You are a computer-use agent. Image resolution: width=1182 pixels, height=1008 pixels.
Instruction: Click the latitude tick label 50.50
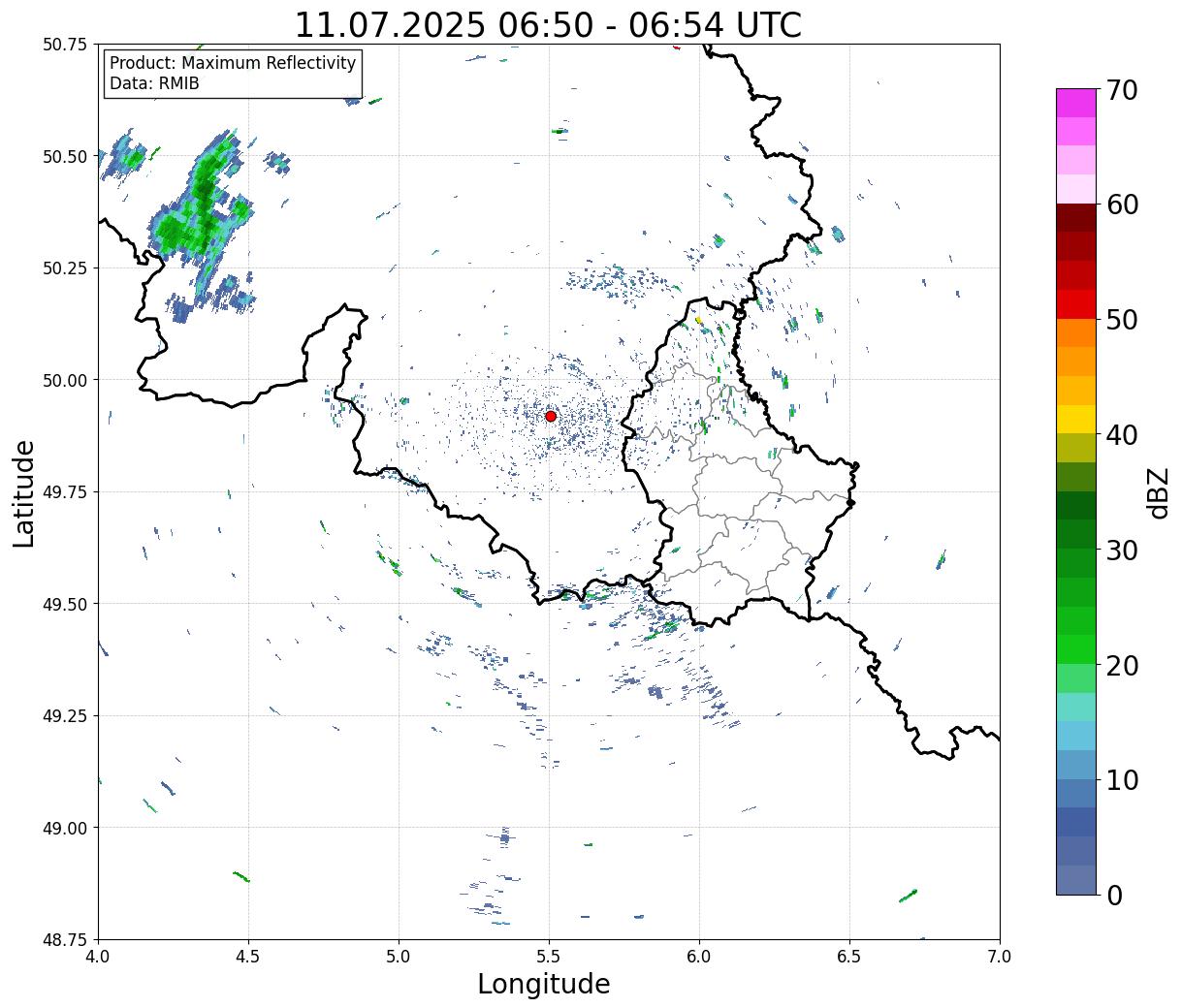tap(64, 156)
